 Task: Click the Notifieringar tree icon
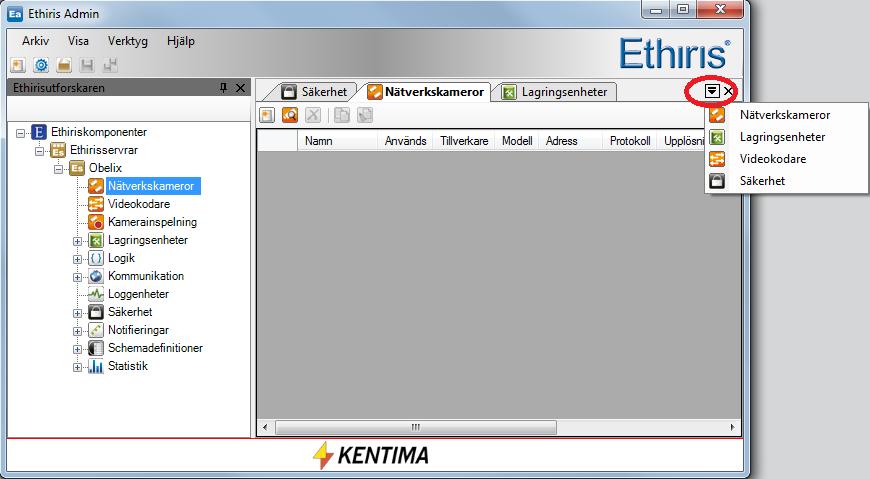click(96, 330)
